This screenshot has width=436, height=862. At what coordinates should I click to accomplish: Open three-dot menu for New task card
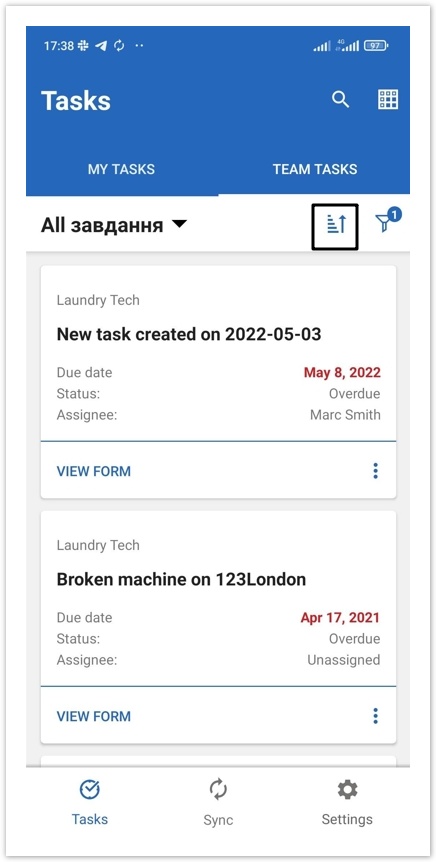[376, 471]
